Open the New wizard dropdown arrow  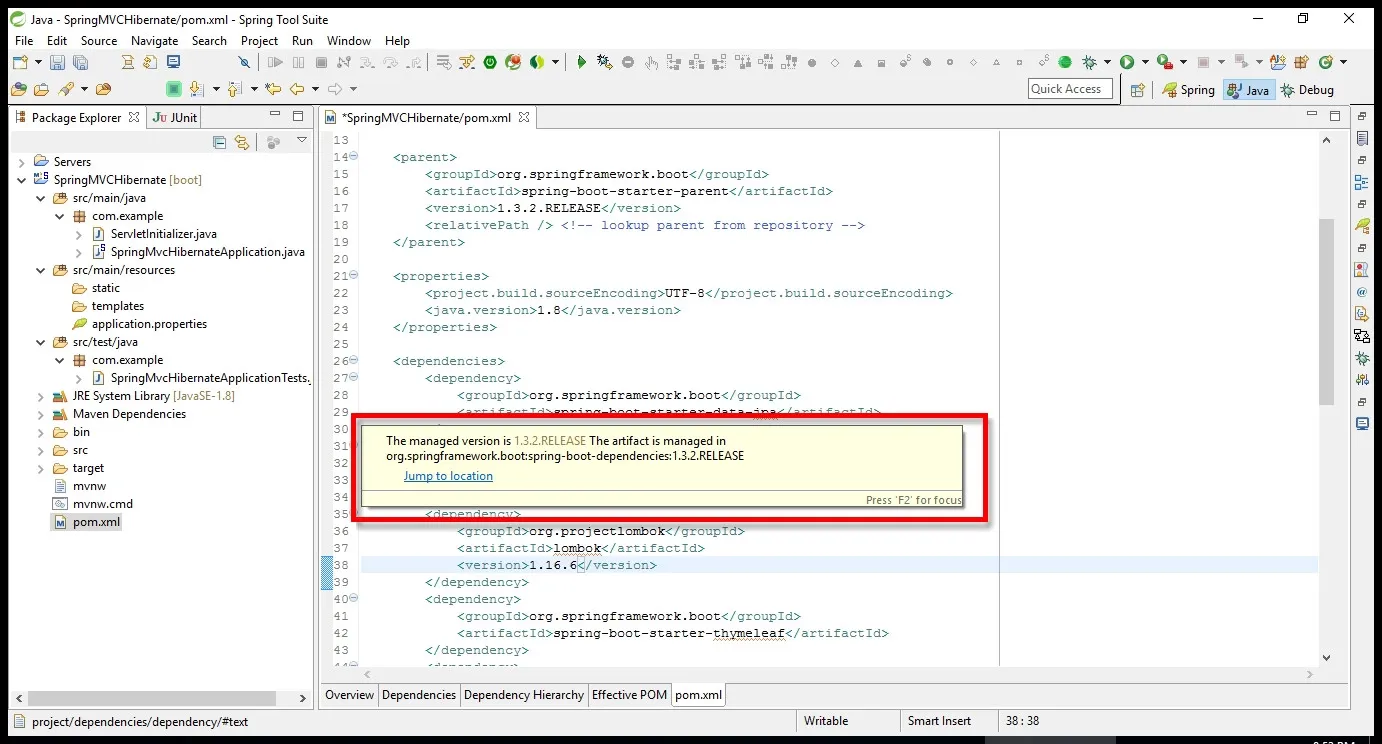coord(38,62)
